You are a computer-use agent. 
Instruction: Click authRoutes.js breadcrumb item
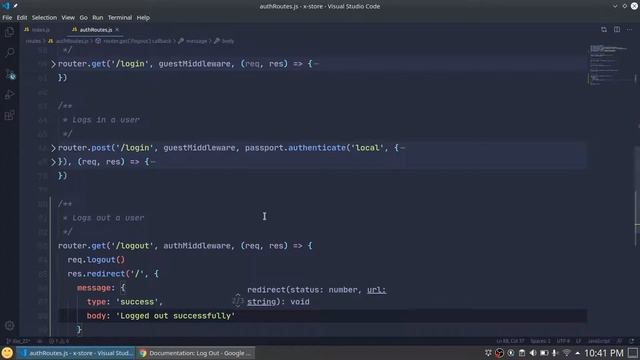coord(68,41)
